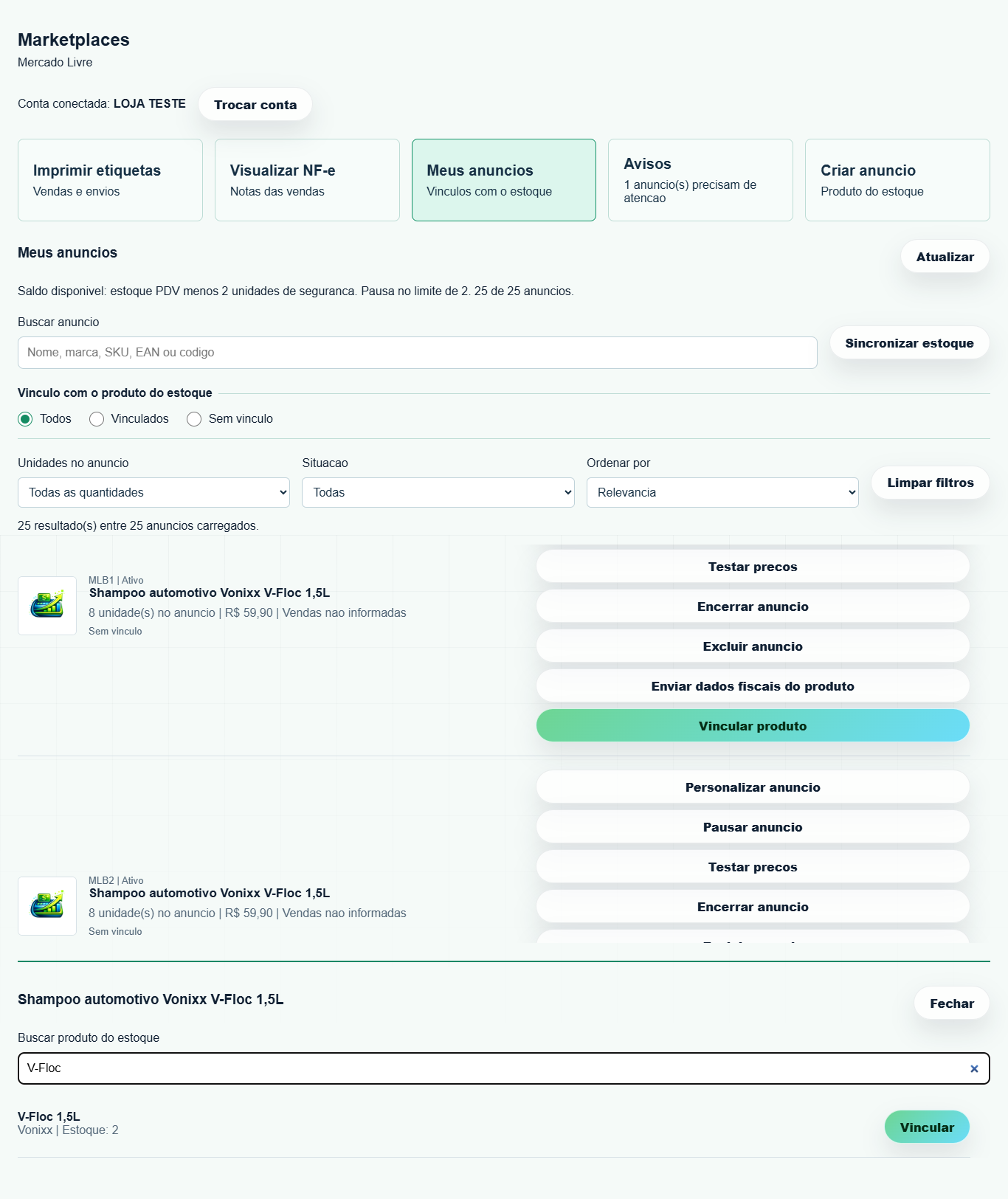This screenshot has height=1199, width=1008.
Task: Click the Vincular produto button
Action: click(x=753, y=726)
